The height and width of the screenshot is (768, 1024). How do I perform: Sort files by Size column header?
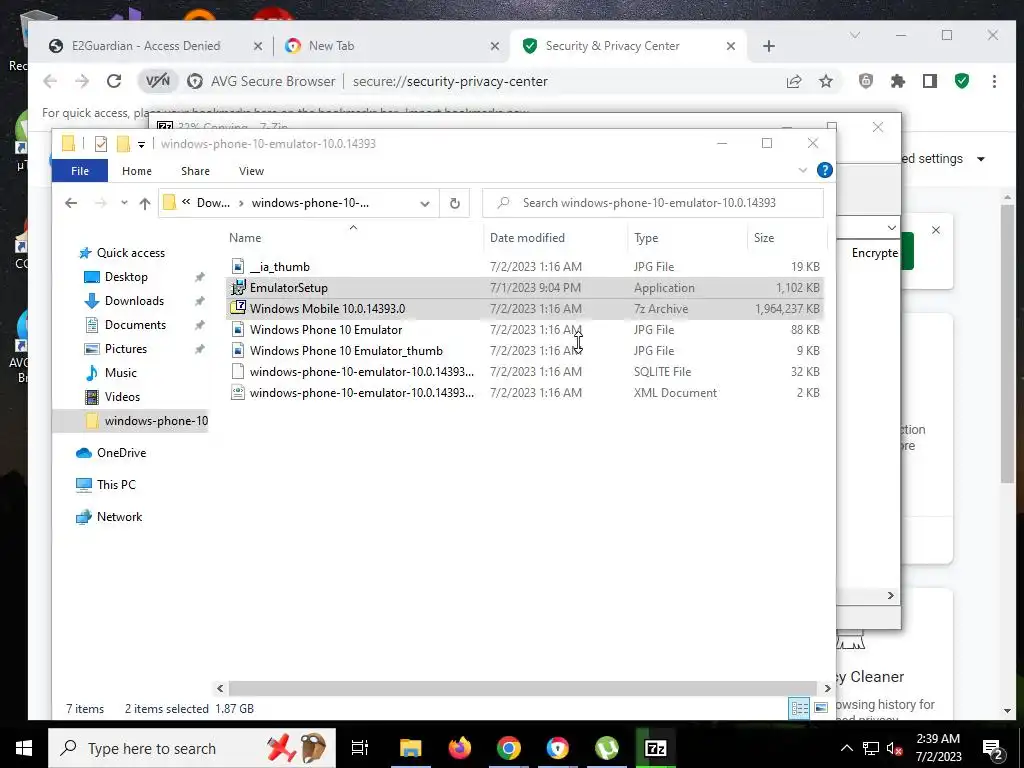[787, 238]
